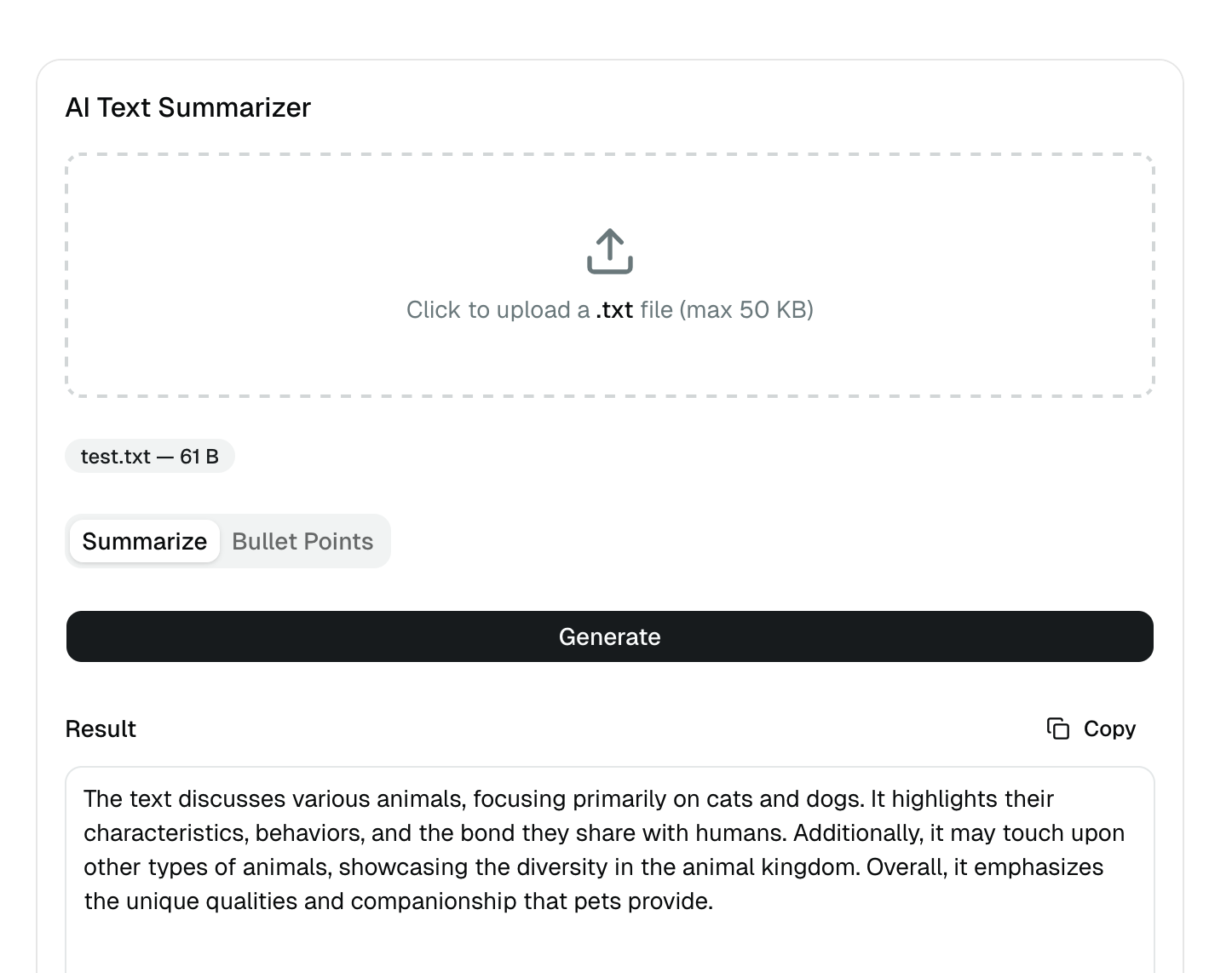
Task: Click the summary's last line about companionship
Action: [398, 901]
